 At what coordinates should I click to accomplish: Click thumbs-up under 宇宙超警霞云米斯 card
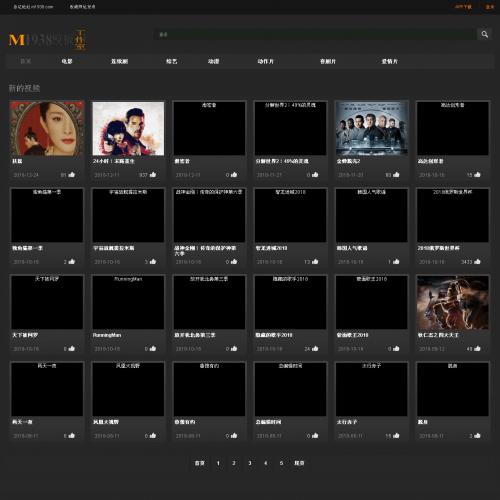153,261
